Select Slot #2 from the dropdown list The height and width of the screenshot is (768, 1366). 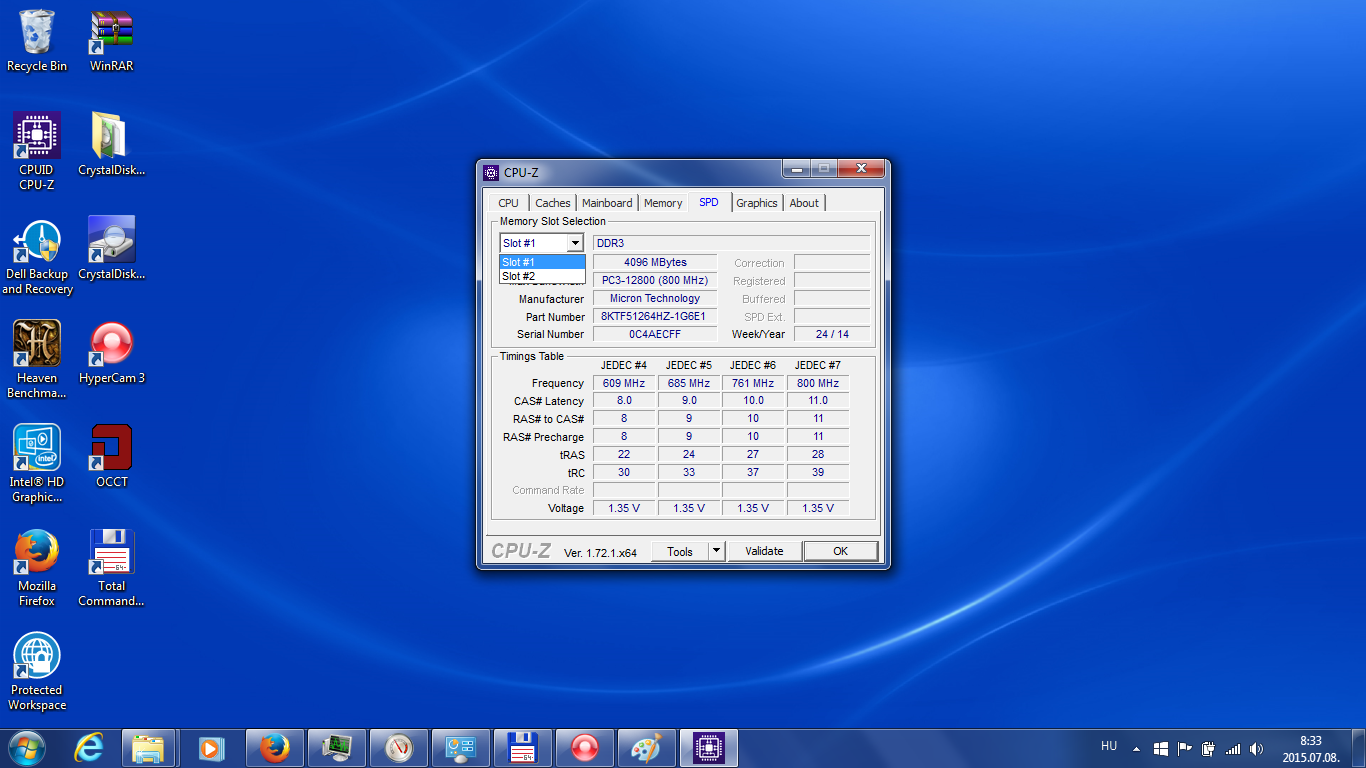[541, 276]
